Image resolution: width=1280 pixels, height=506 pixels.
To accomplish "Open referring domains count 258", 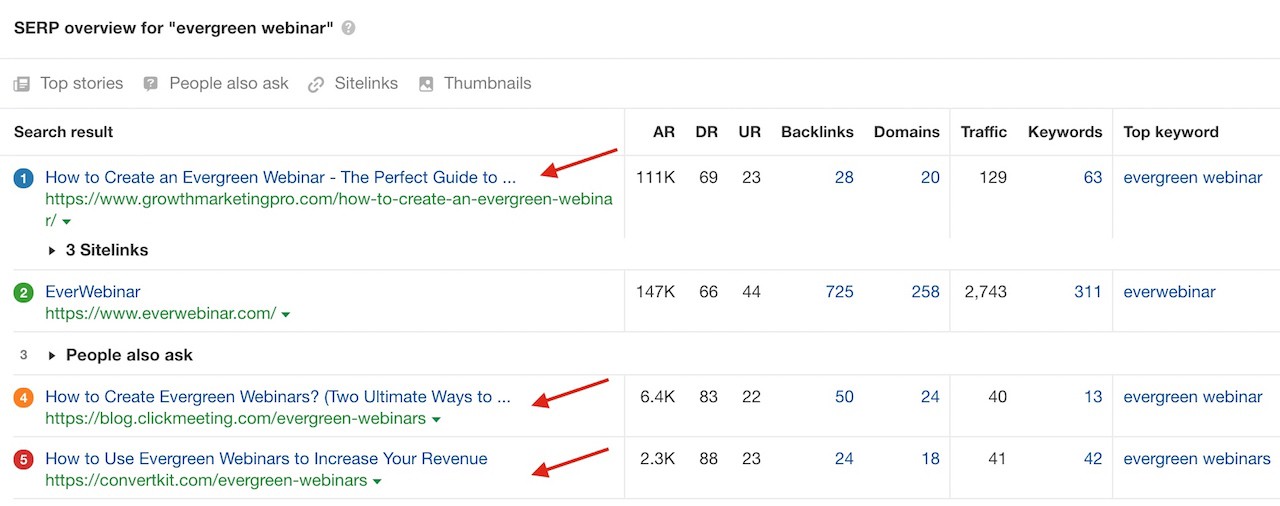I will click(x=926, y=292).
